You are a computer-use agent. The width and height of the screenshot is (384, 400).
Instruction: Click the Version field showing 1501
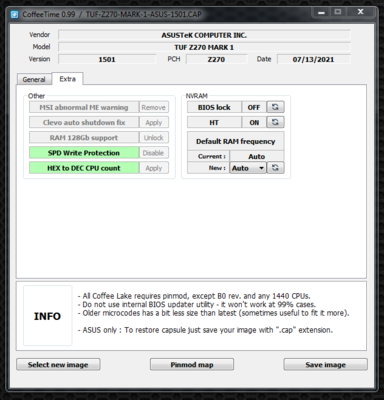coord(107,59)
